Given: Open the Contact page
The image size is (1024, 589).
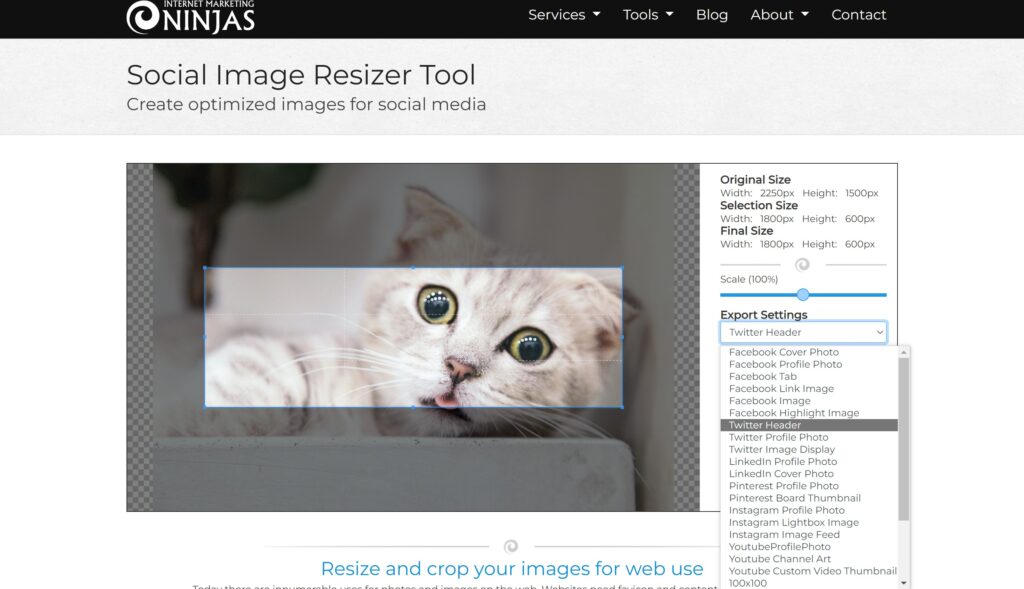Looking at the screenshot, I should click(858, 14).
